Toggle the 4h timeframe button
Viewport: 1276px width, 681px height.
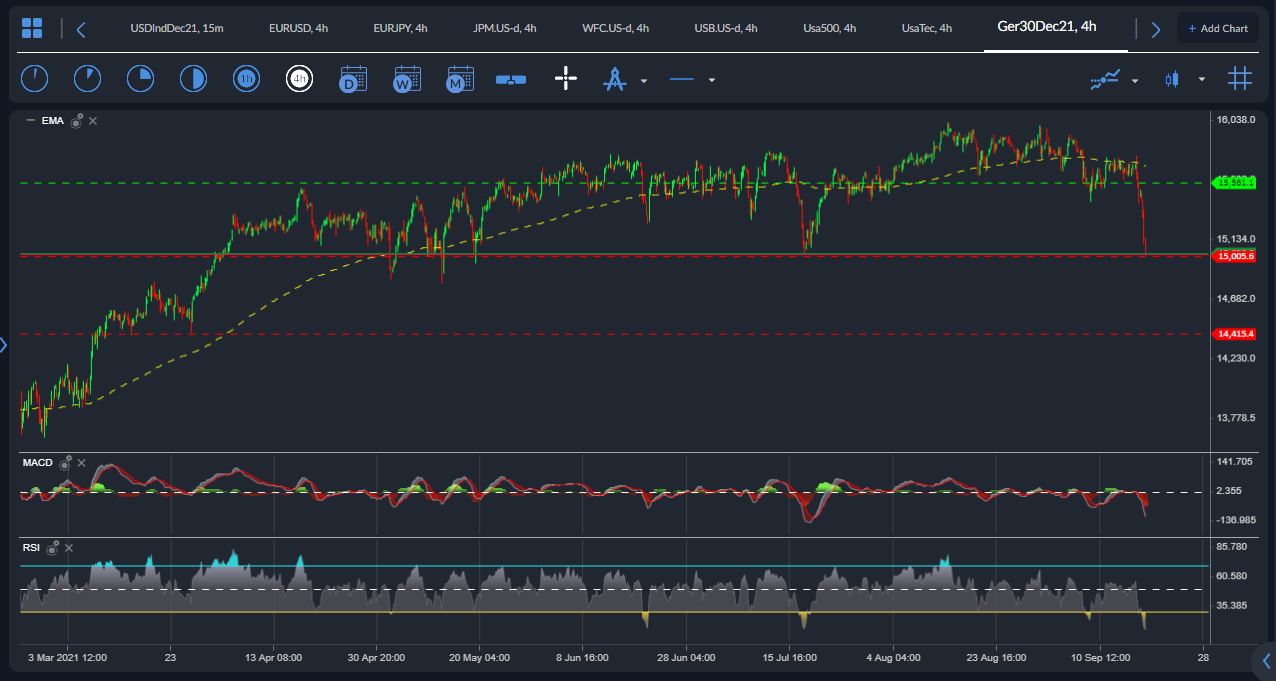point(299,79)
